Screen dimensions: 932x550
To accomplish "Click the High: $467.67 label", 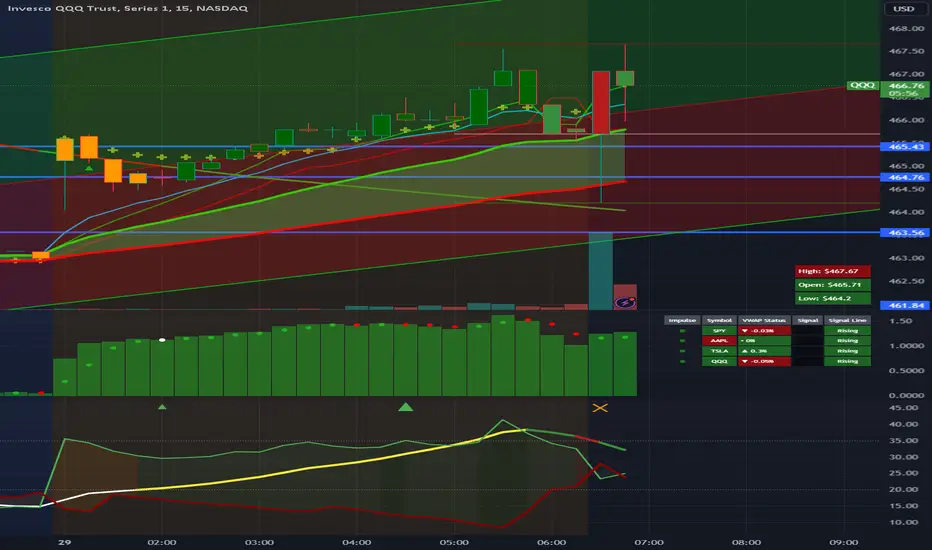I will pyautogui.click(x=833, y=271).
